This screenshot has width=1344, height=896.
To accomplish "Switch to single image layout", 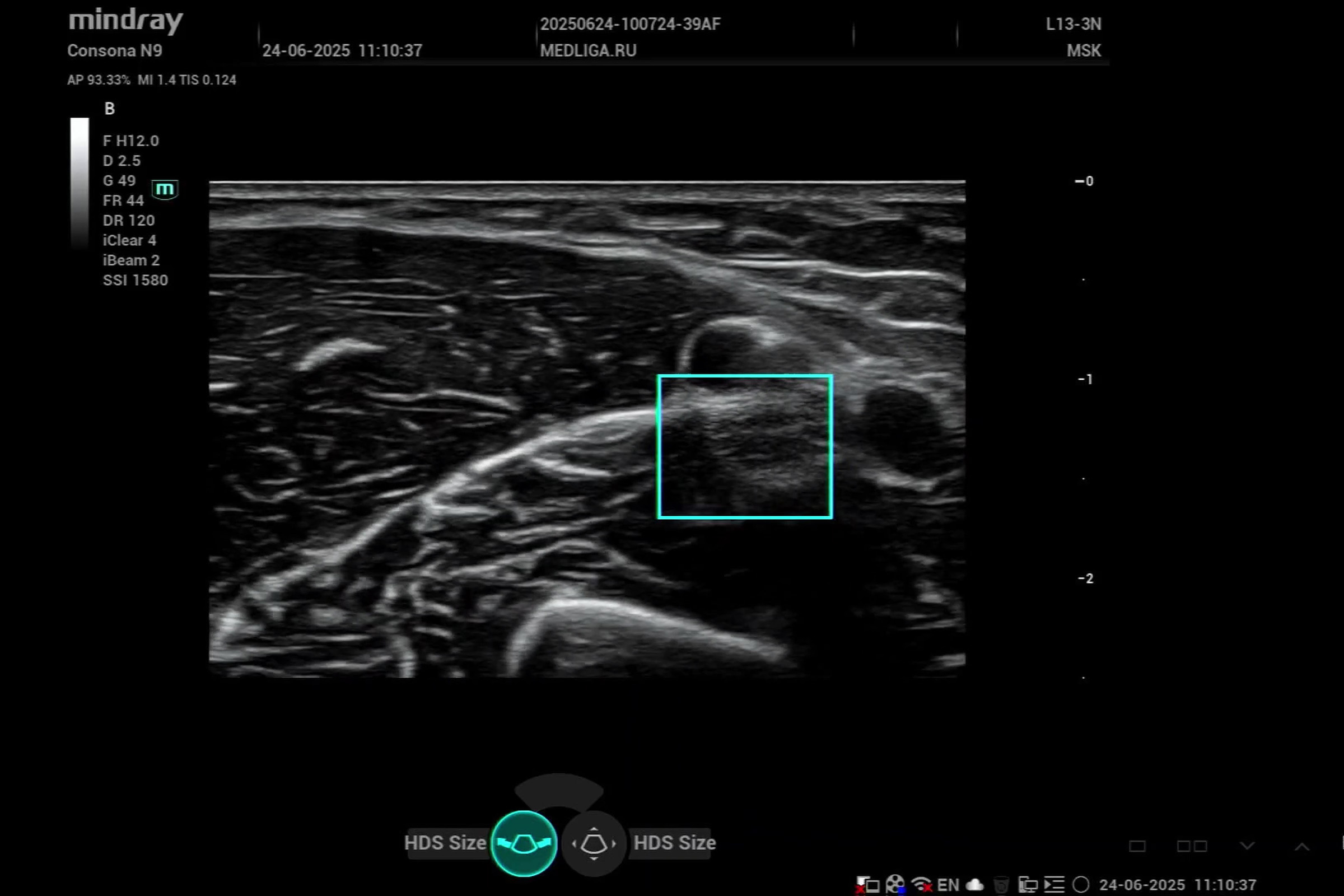I will pyautogui.click(x=1137, y=846).
